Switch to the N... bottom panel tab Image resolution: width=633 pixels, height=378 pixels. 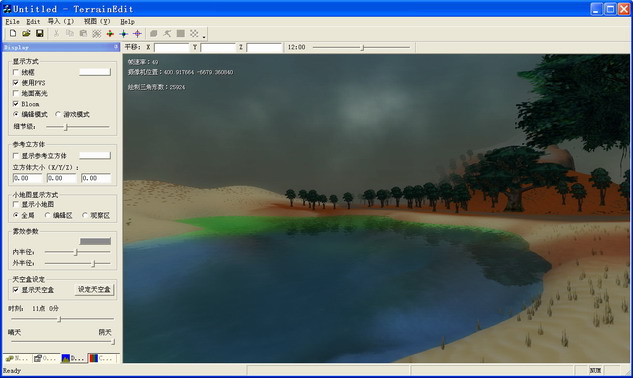(17, 358)
